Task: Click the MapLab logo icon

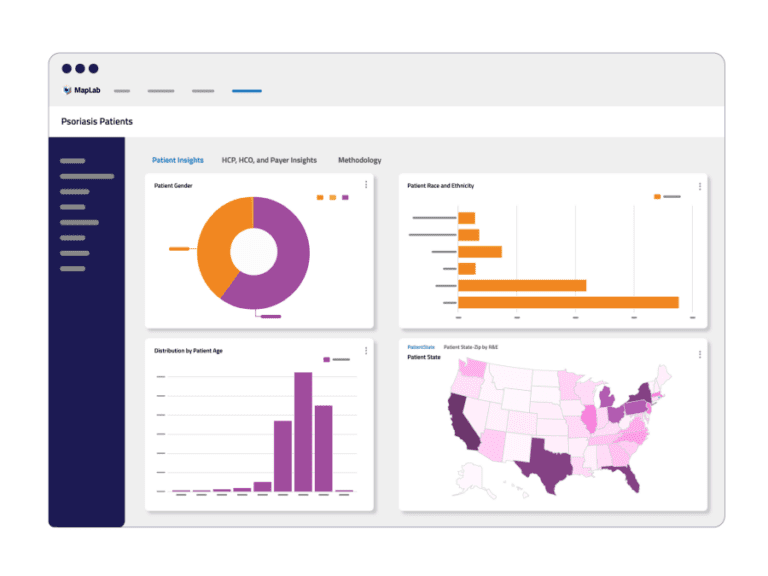Action: coord(67,90)
